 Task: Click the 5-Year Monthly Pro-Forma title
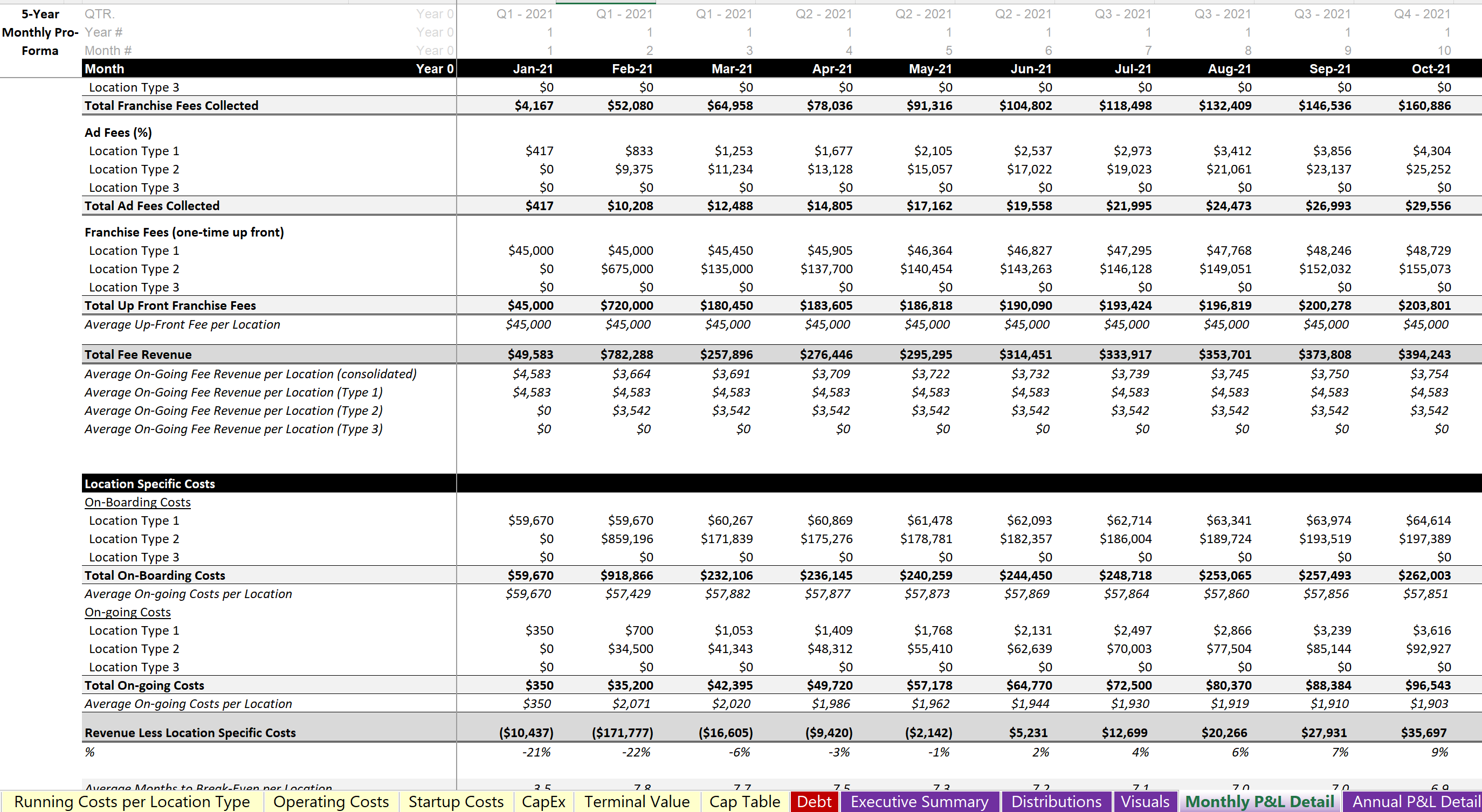point(40,33)
